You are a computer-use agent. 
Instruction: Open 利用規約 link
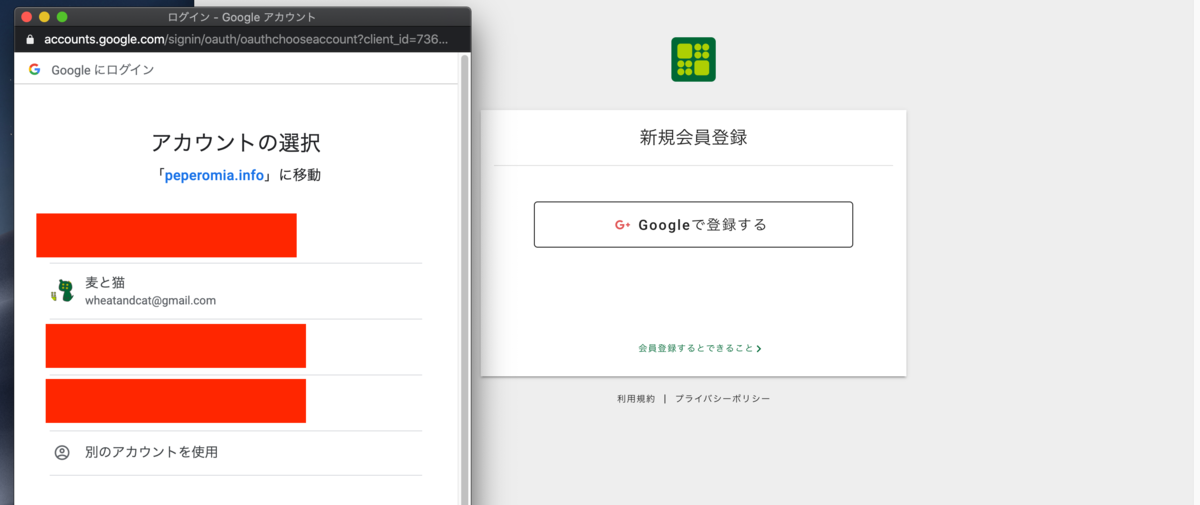[x=636, y=398]
